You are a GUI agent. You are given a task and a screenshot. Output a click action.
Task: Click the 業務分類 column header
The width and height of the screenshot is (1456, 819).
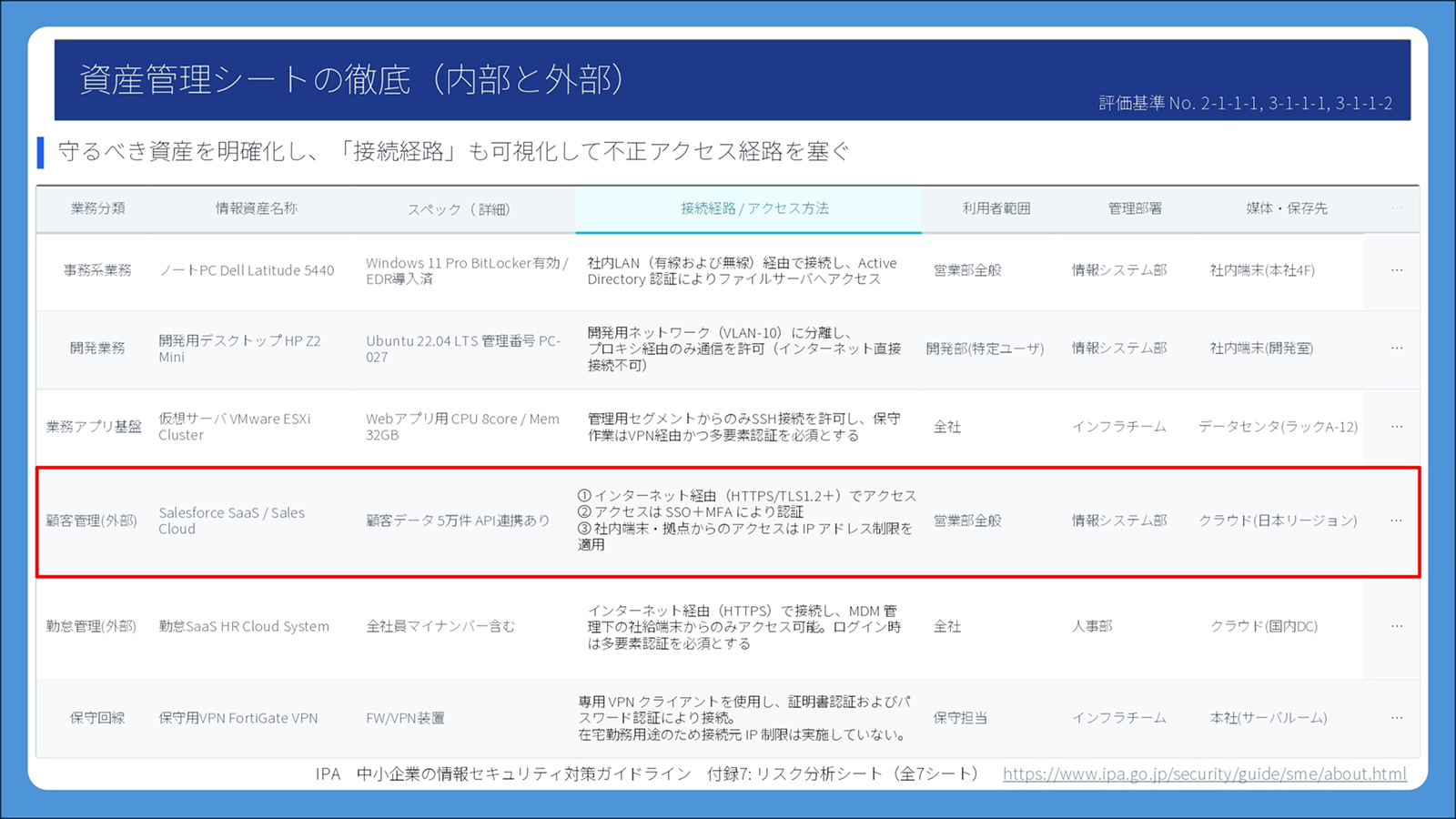click(97, 208)
